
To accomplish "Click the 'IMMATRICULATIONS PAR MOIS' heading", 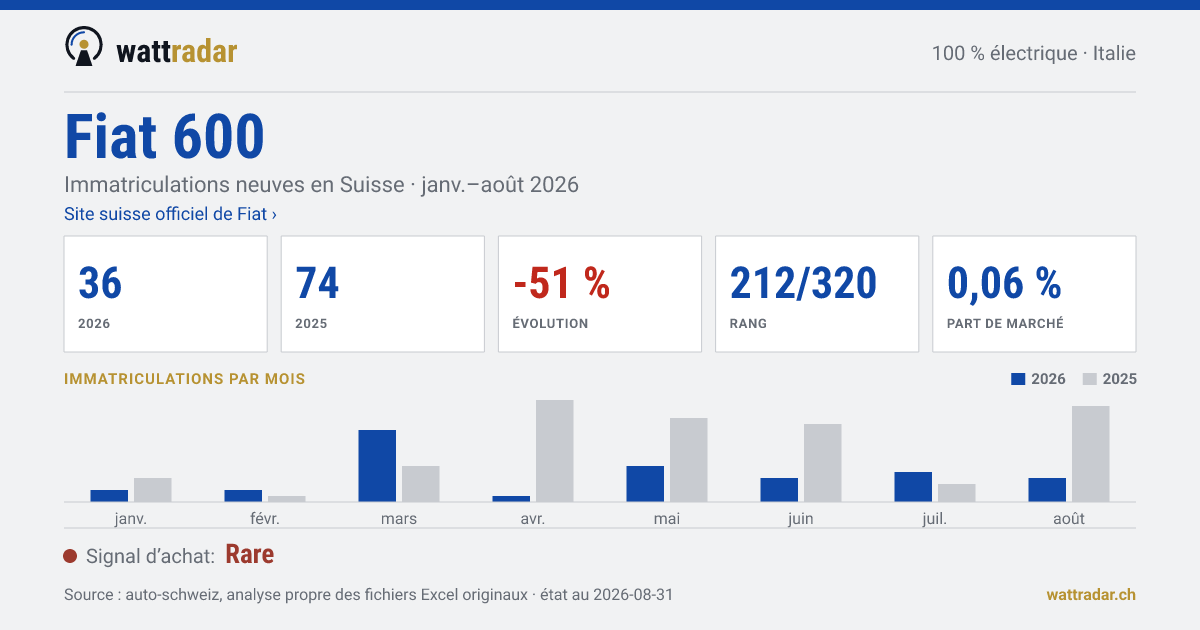I will tap(185, 379).
